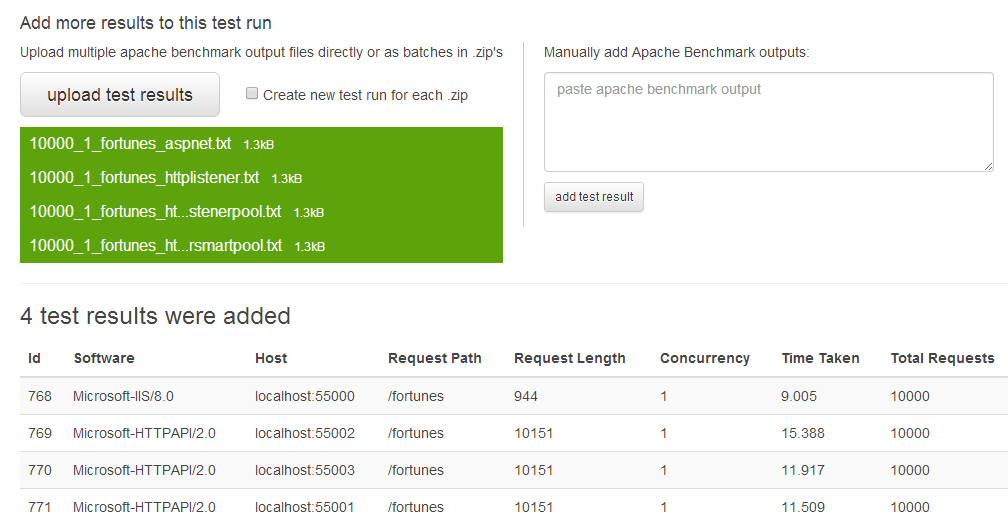Focus the paste apache benchmark output textarea
Viewport: 1008px width, 530px height.
[768, 122]
